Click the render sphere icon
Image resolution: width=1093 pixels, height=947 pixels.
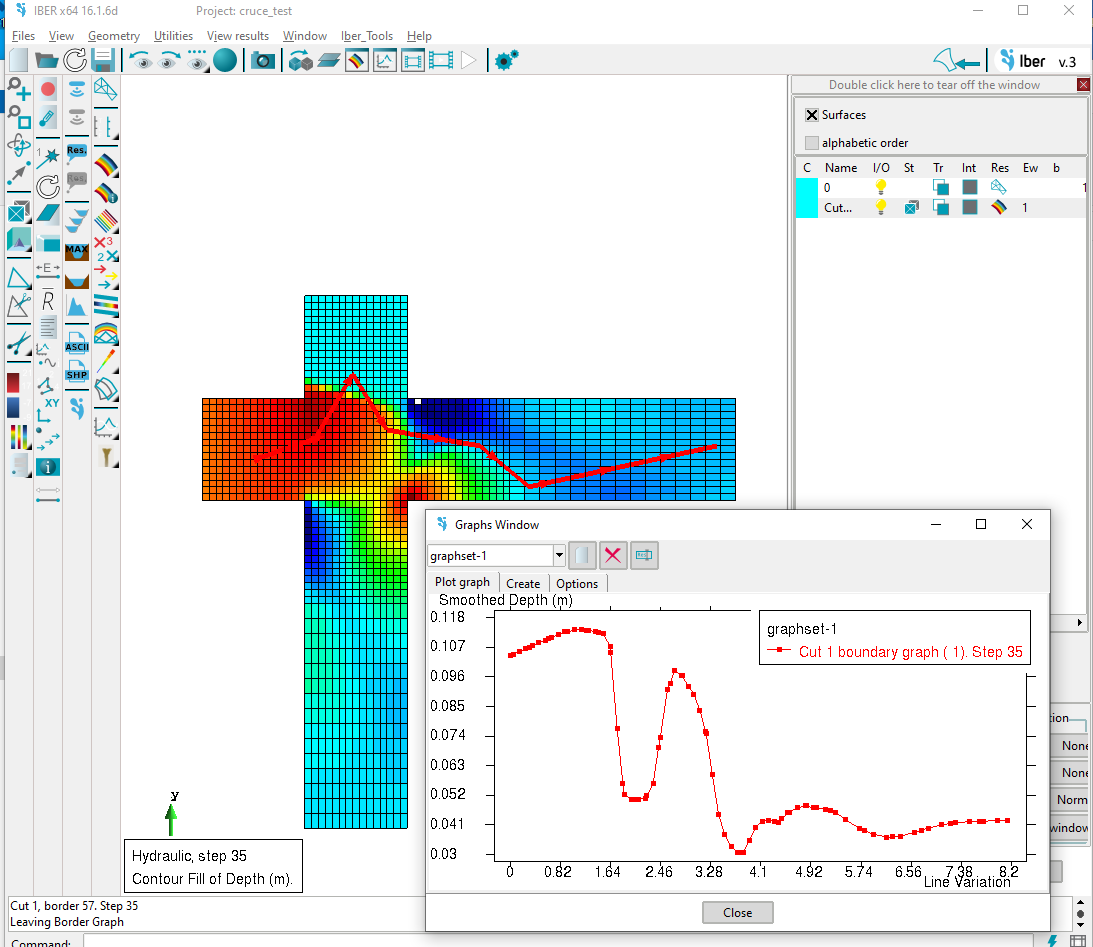(x=224, y=61)
